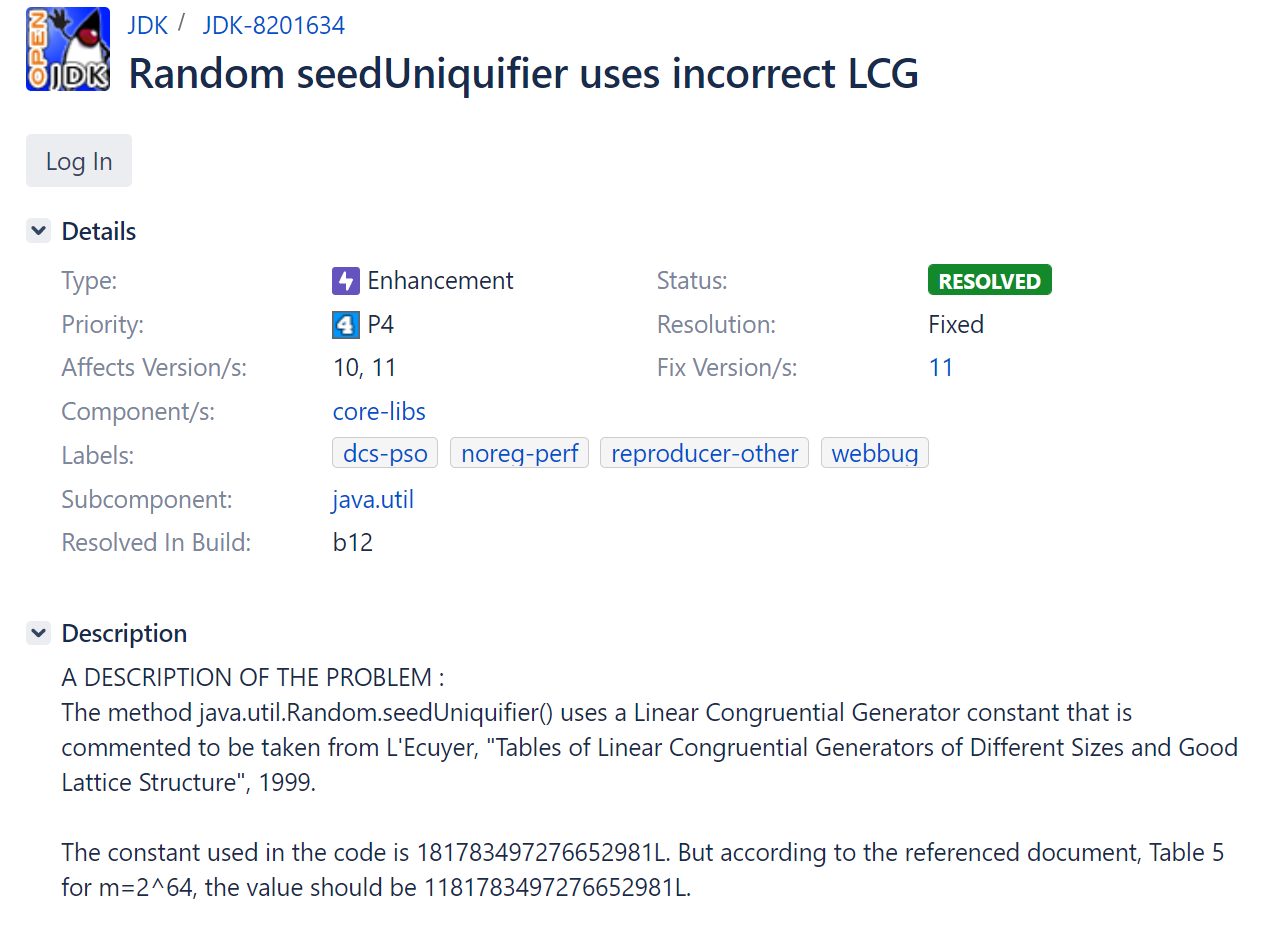Open the JDK project breadcrumb link

[148, 25]
